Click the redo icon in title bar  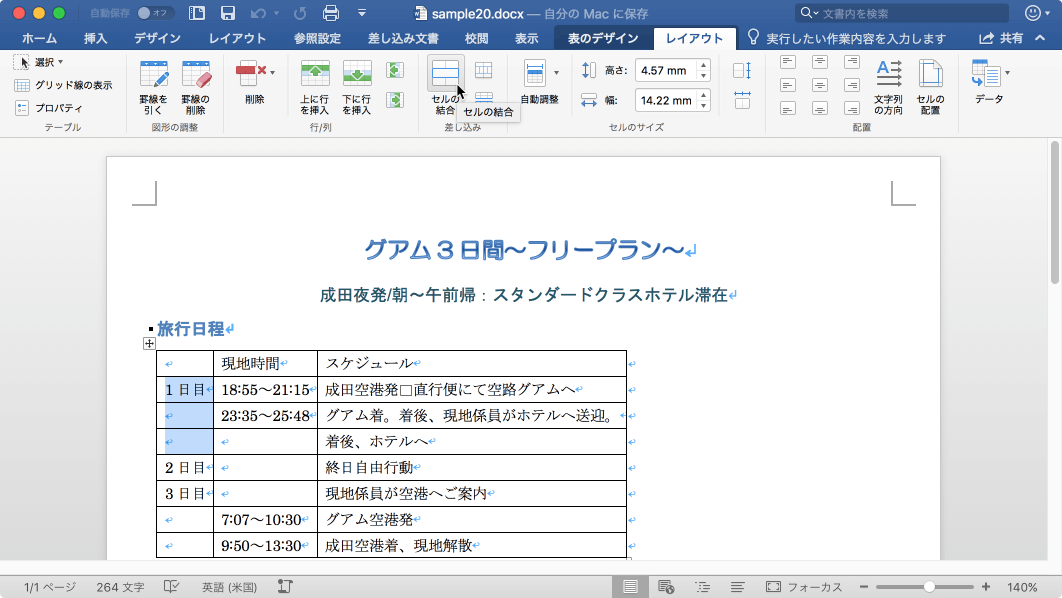[300, 13]
